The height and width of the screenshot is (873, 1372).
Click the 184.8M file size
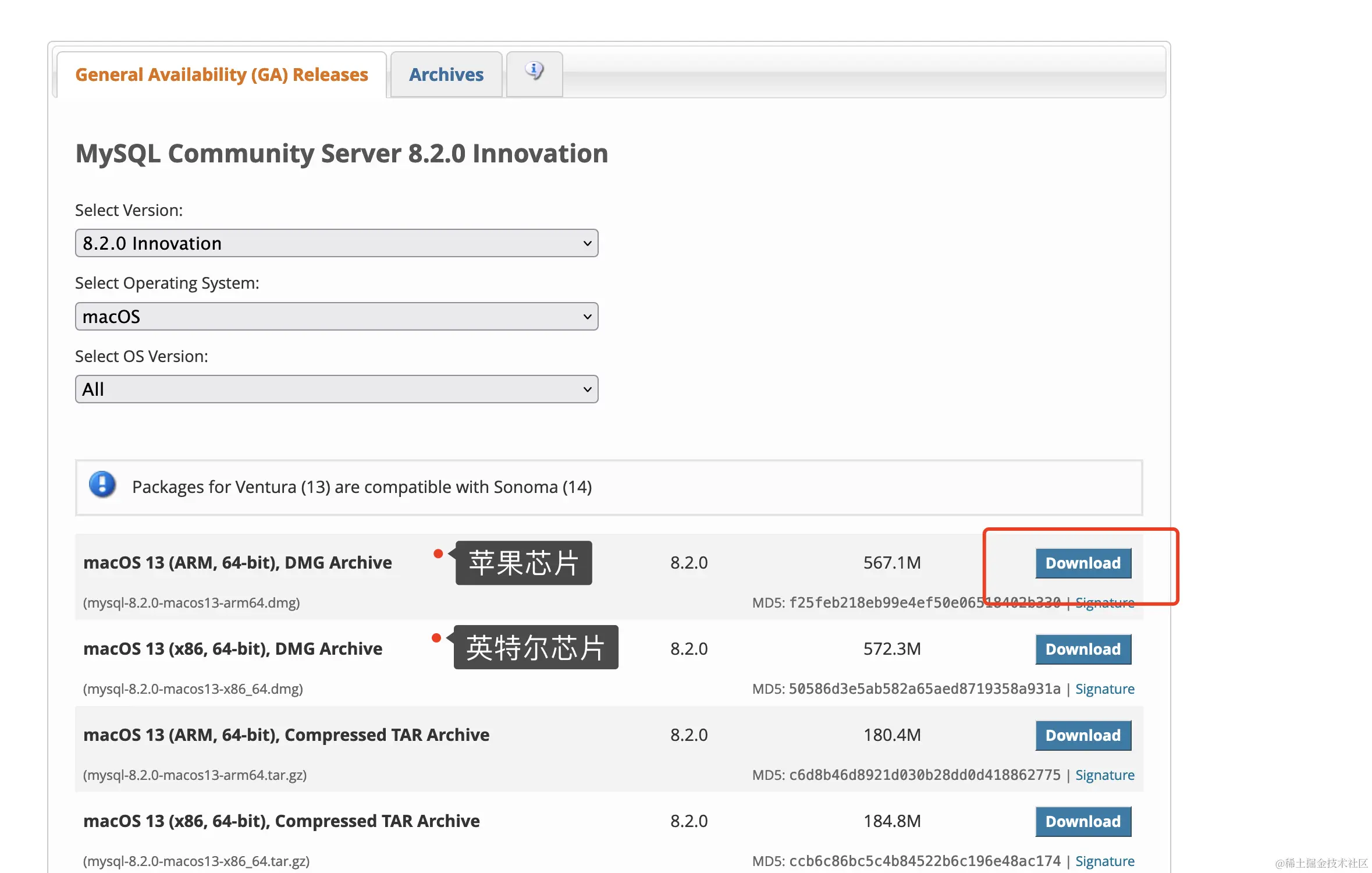892,821
